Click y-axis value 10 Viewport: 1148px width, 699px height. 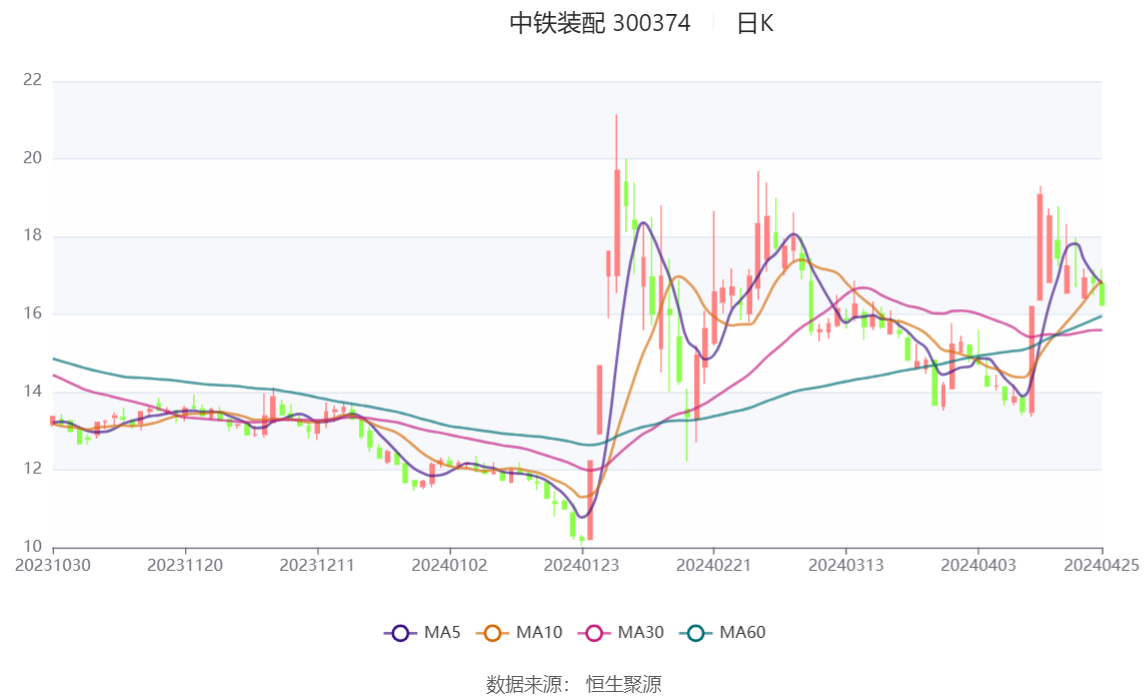(32, 546)
